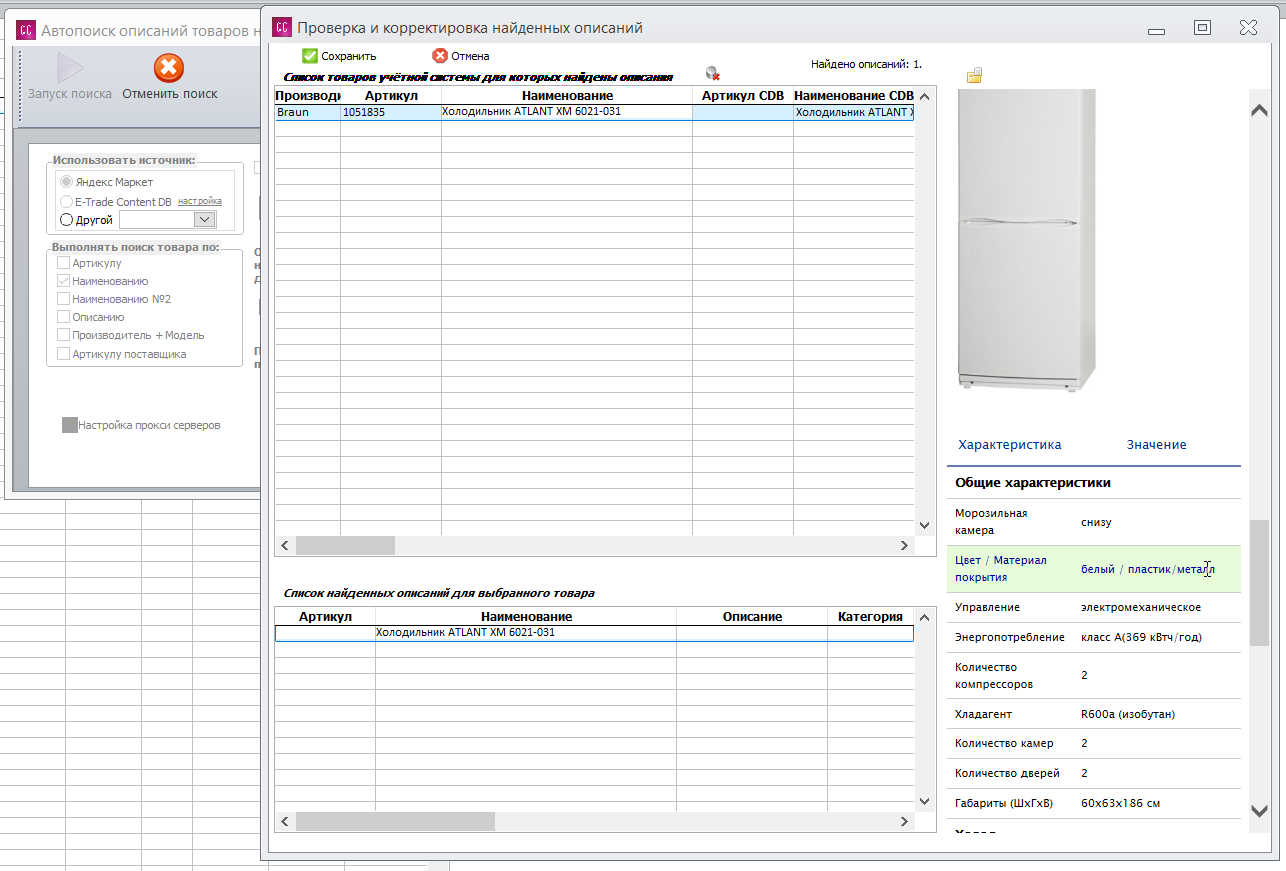The image size is (1286, 871).
Task: Click the Отмена button
Action: 461,56
